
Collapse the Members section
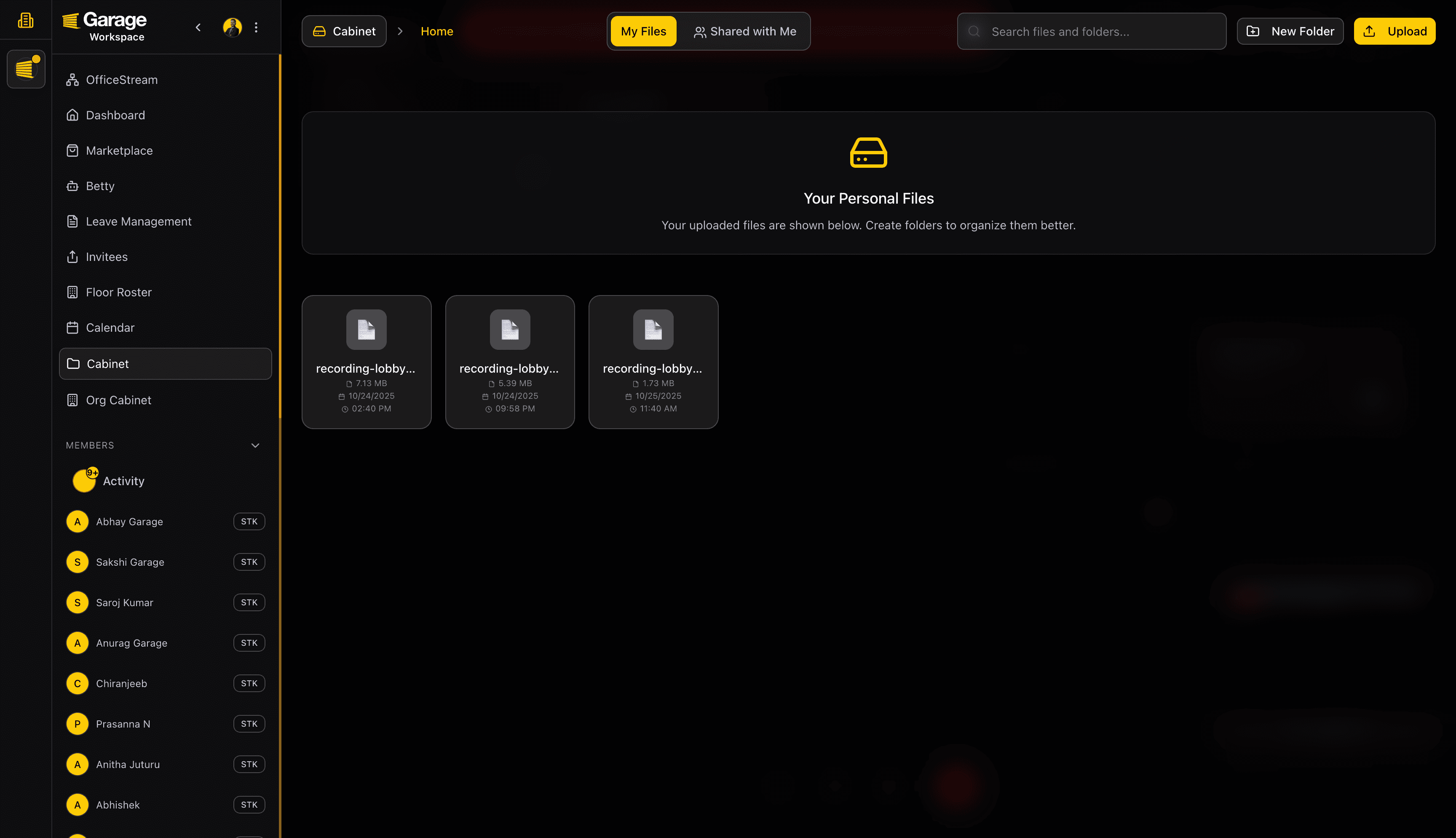click(x=255, y=446)
